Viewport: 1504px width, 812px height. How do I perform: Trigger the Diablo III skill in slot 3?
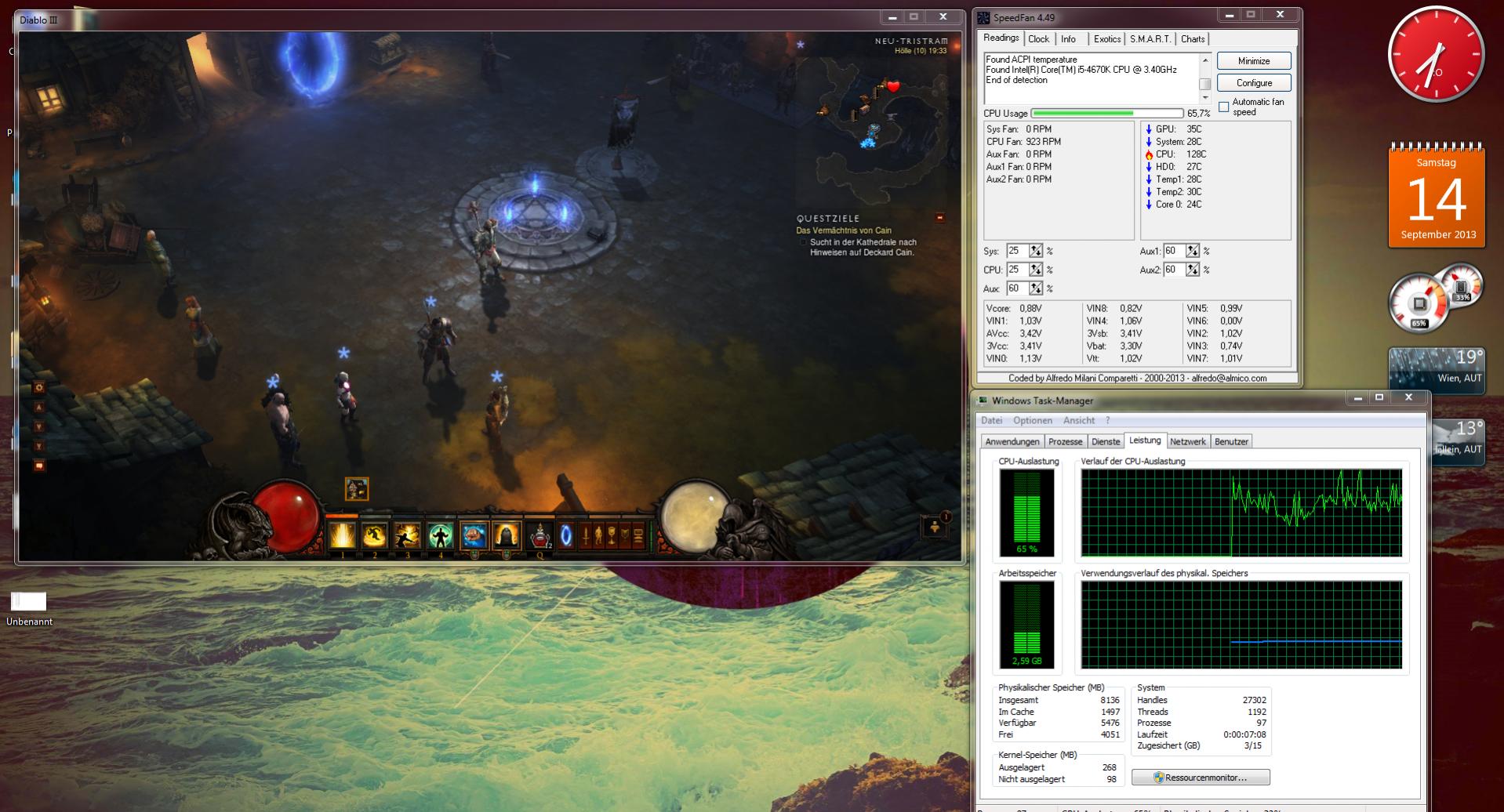click(x=408, y=535)
